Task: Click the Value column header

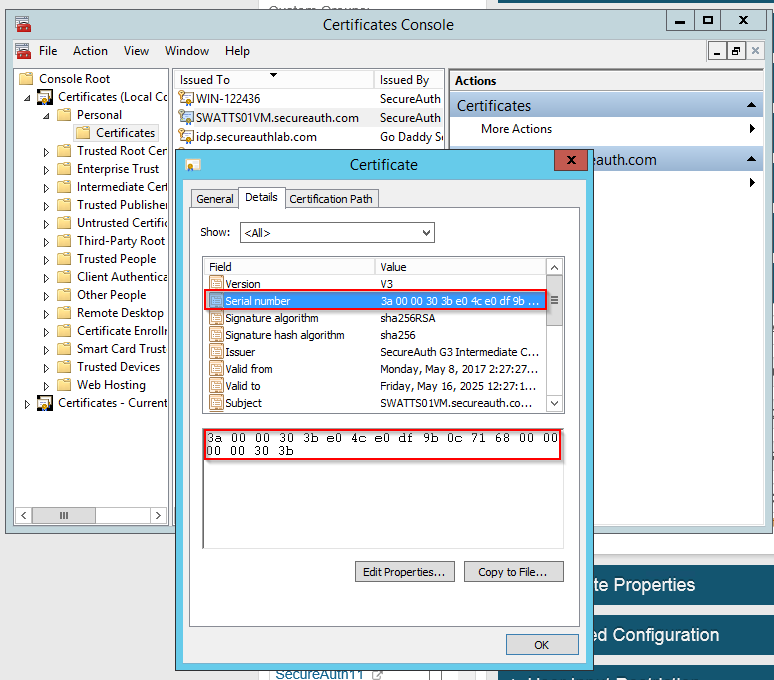Action: coord(461,267)
